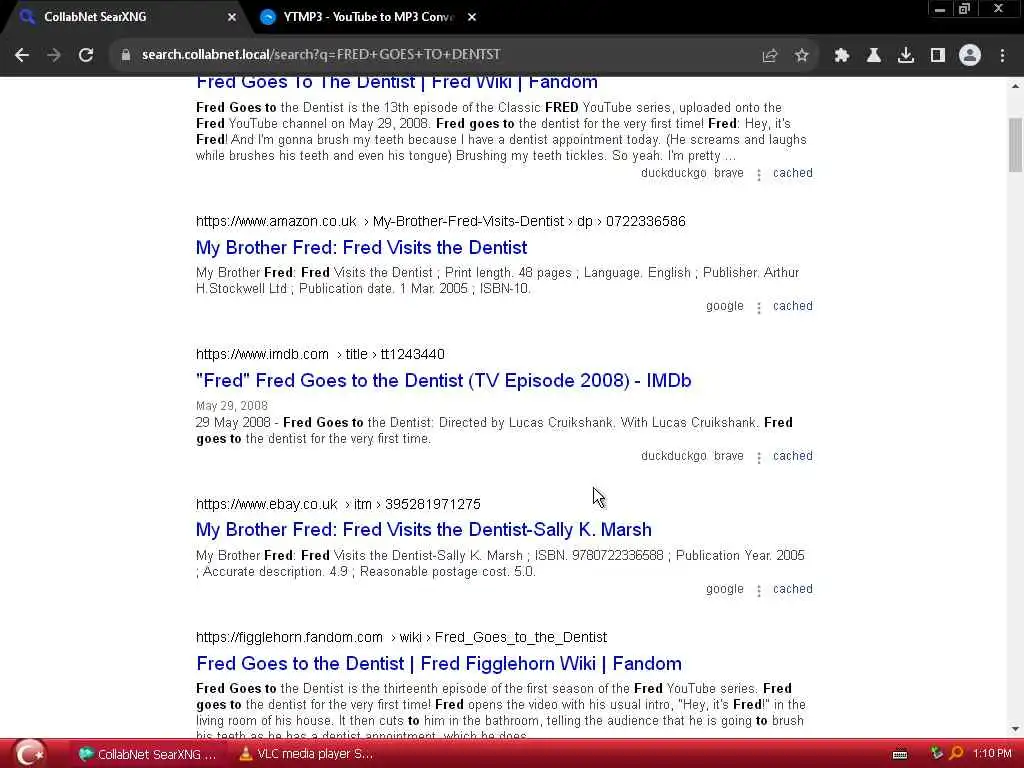Viewport: 1024px width, 768px height.
Task: Open the browser extensions puzzle icon
Action: click(x=842, y=56)
